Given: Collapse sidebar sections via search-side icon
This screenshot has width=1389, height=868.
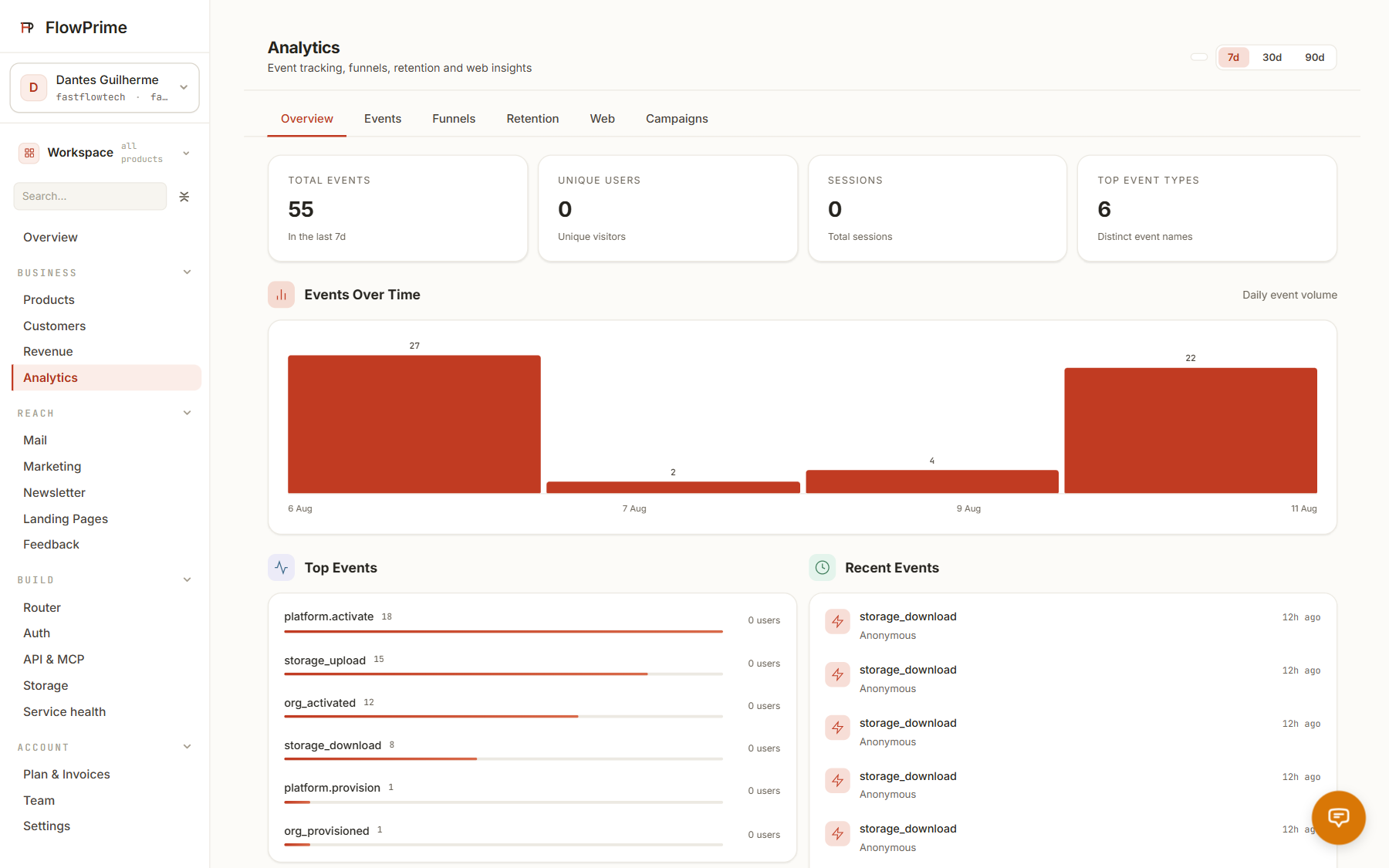Looking at the screenshot, I should click(x=184, y=197).
